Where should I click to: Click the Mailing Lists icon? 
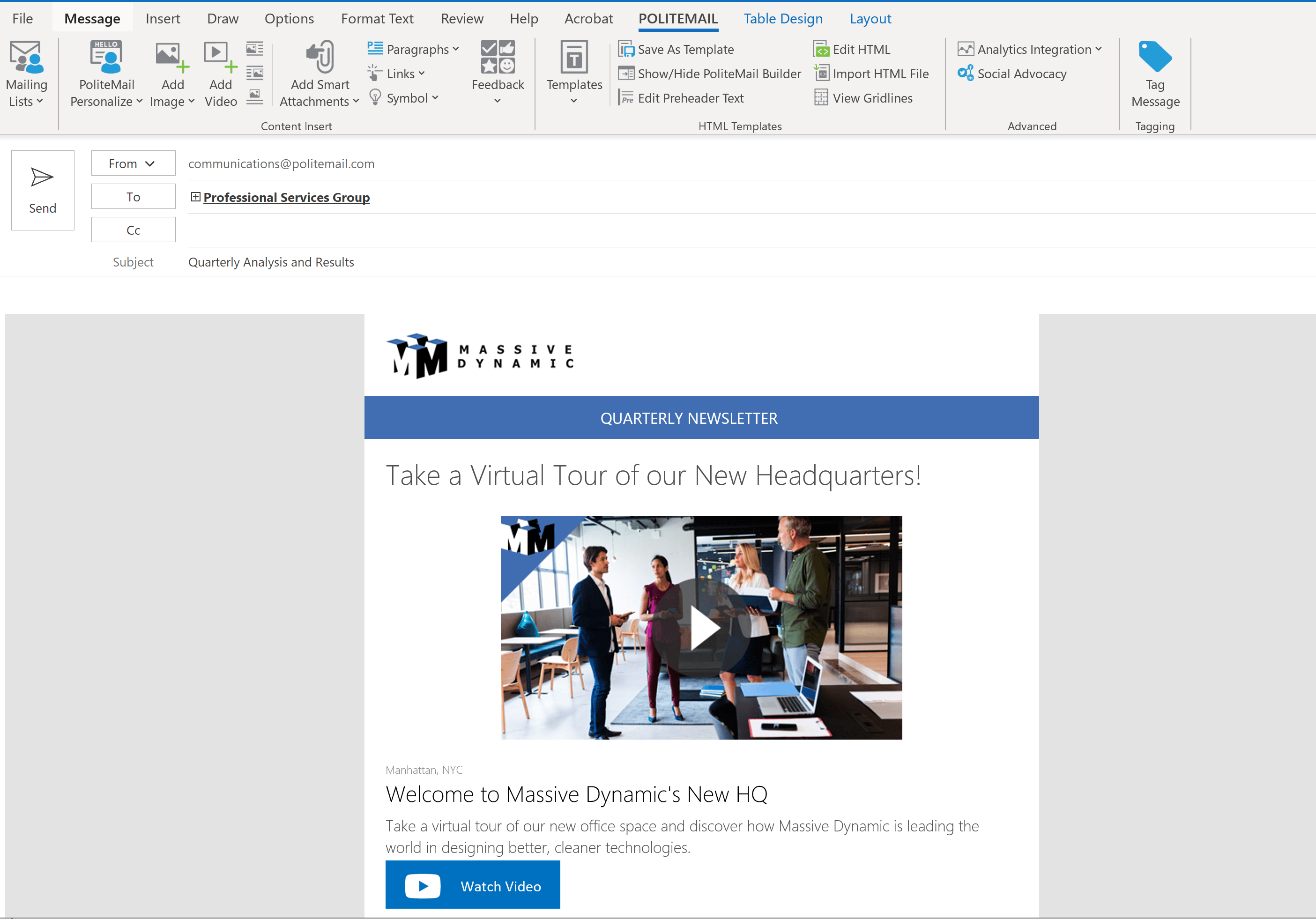(x=26, y=57)
